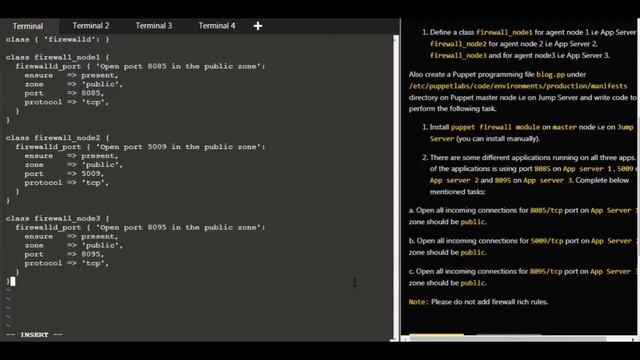Click the terminal vertical scrollbar
The height and width of the screenshot is (360, 640).
[x=395, y=188]
